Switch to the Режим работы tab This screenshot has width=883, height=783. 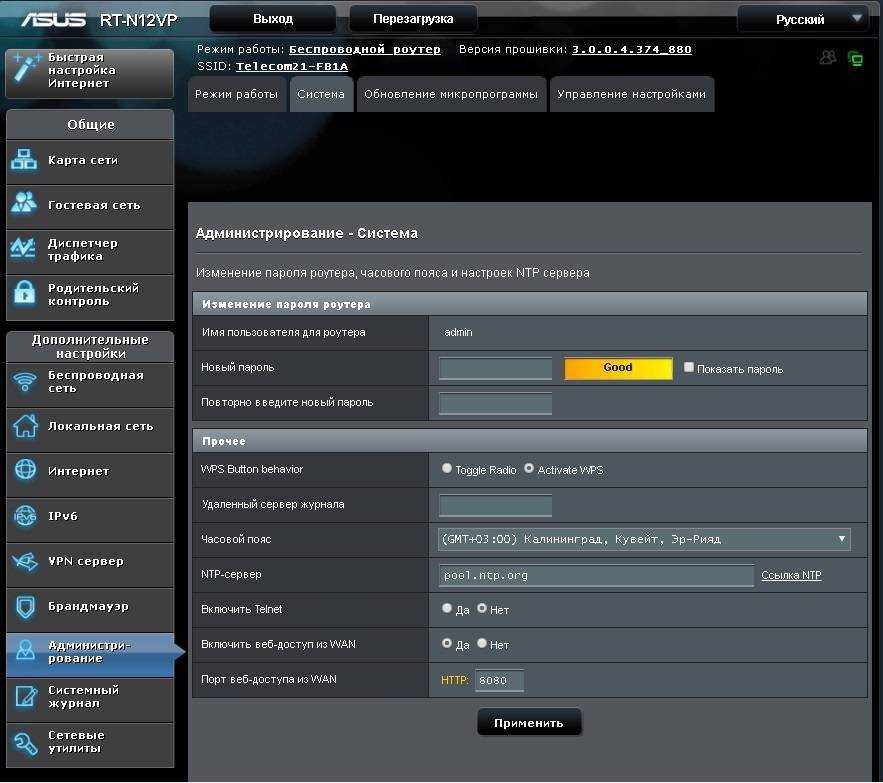[237, 94]
